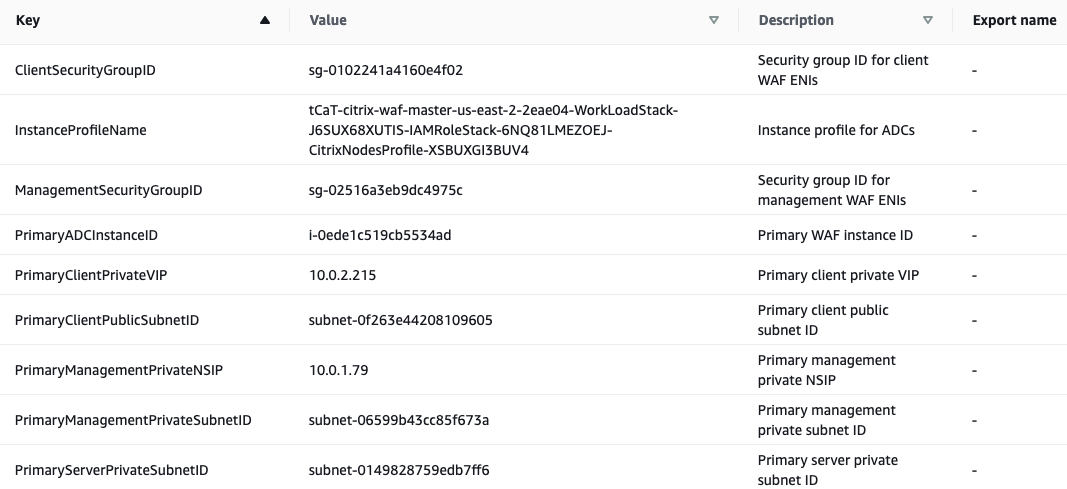Viewport: 1067px width, 489px height.
Task: Select the PrimaryServerPrivateSubnetID key
Action: [x=112, y=470]
